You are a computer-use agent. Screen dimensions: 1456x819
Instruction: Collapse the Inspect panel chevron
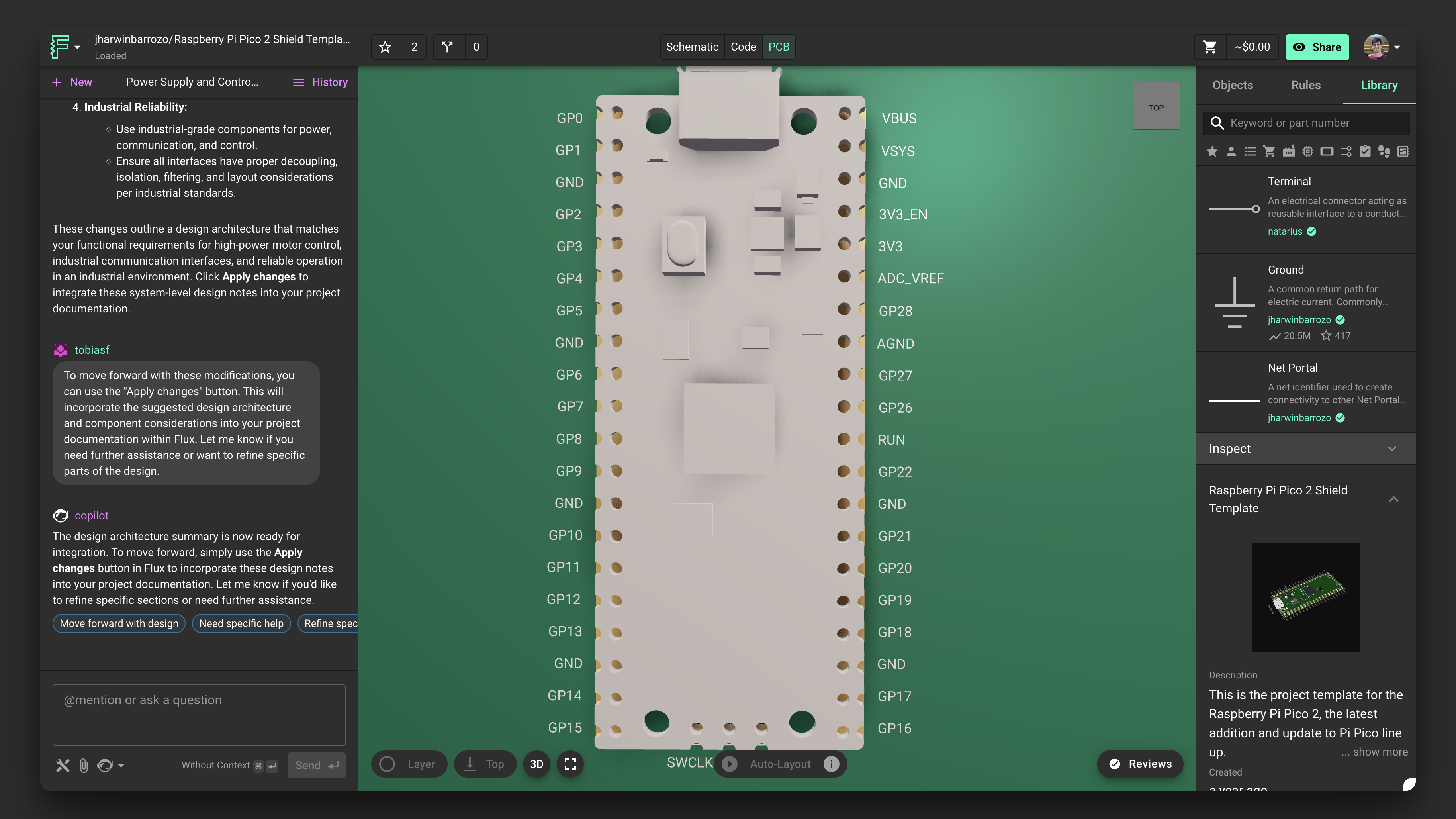(x=1392, y=449)
